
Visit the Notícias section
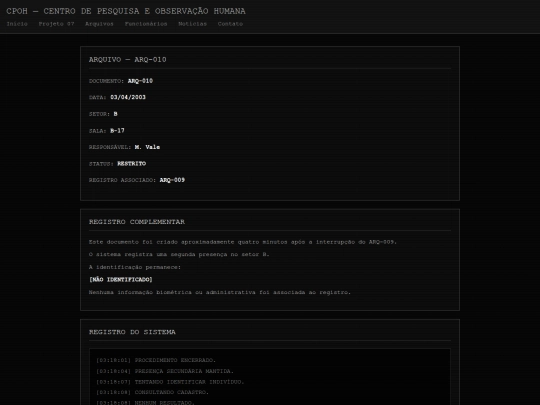[x=193, y=24]
